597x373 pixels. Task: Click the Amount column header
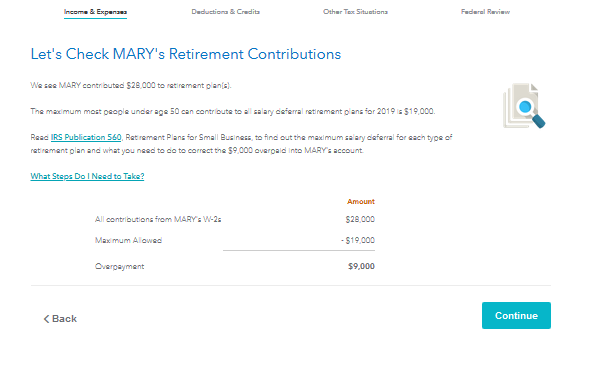361,201
